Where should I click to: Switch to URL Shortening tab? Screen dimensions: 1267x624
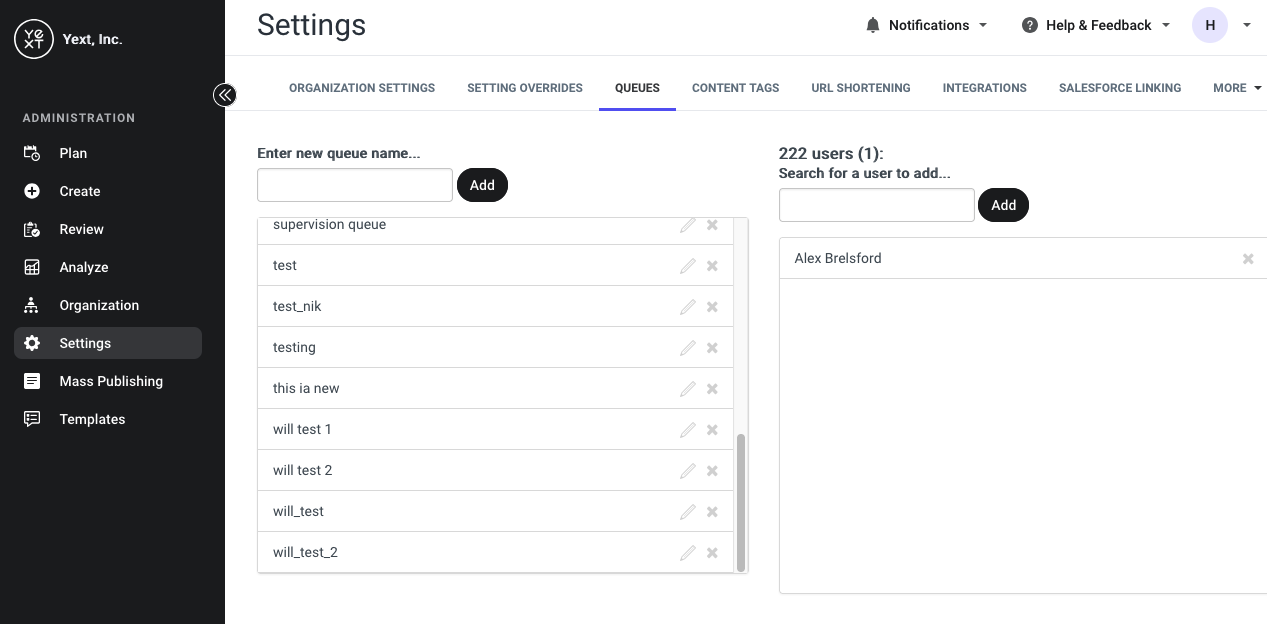[861, 88]
